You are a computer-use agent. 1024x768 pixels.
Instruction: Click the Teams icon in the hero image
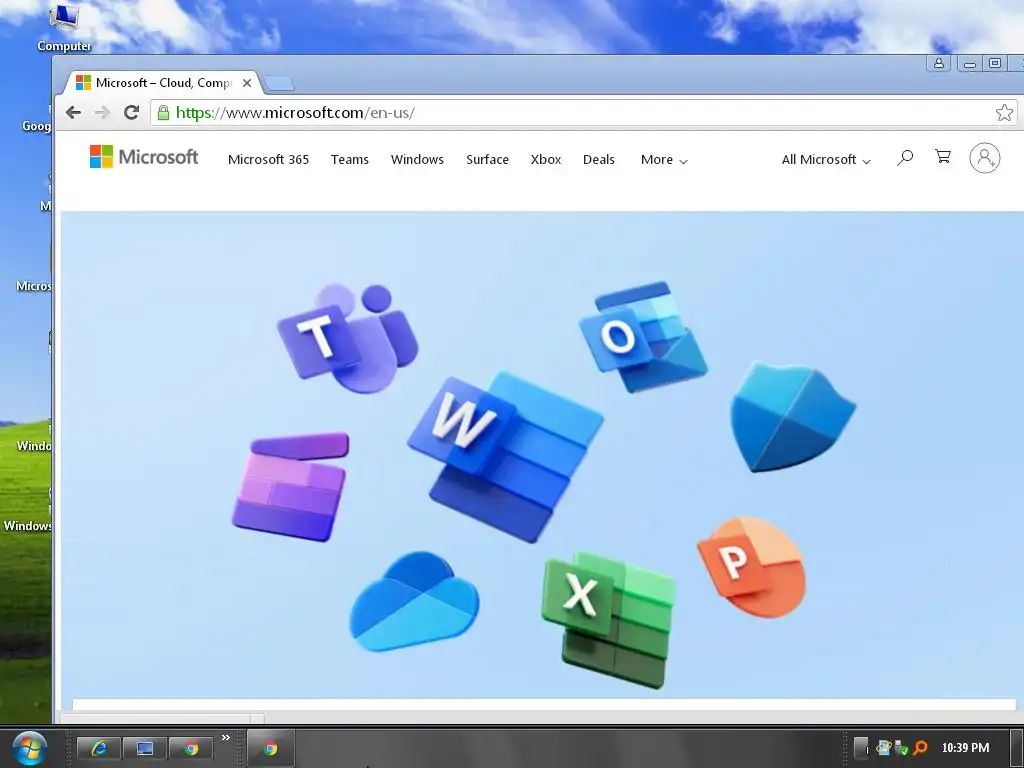tap(347, 338)
